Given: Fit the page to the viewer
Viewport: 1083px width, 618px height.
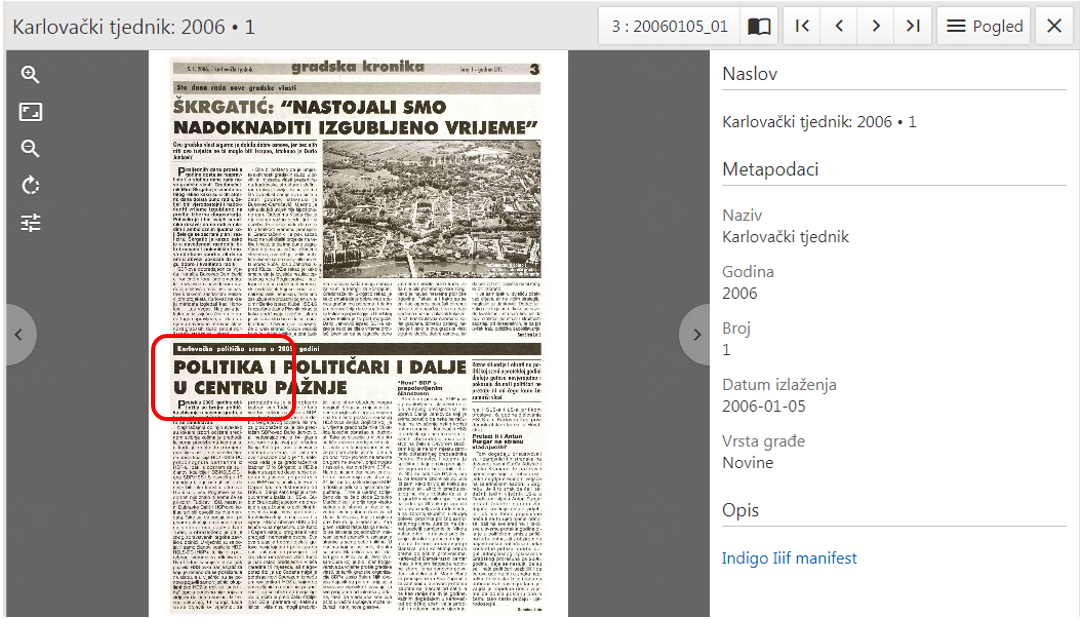Looking at the screenshot, I should (x=30, y=111).
